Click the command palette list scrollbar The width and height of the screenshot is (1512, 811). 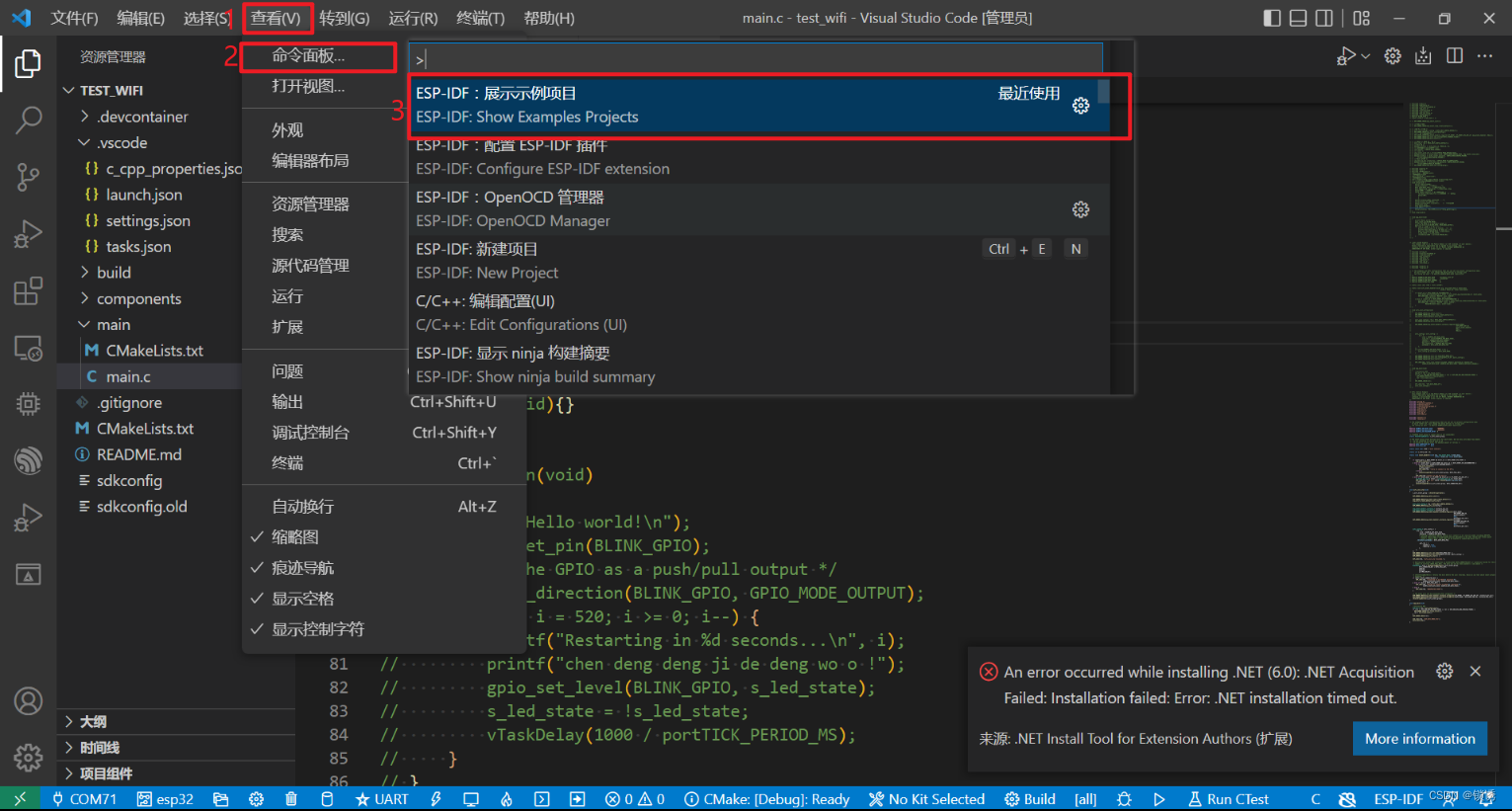(1103, 91)
